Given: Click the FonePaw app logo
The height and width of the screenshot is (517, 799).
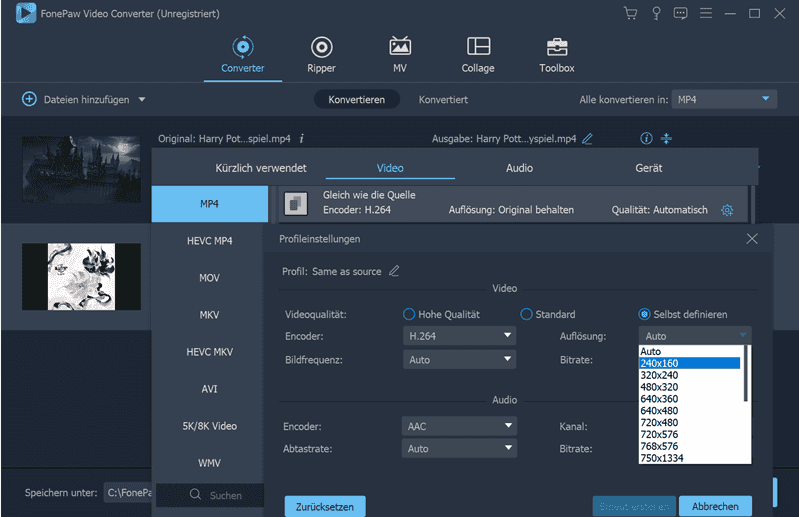Looking at the screenshot, I should [x=26, y=13].
